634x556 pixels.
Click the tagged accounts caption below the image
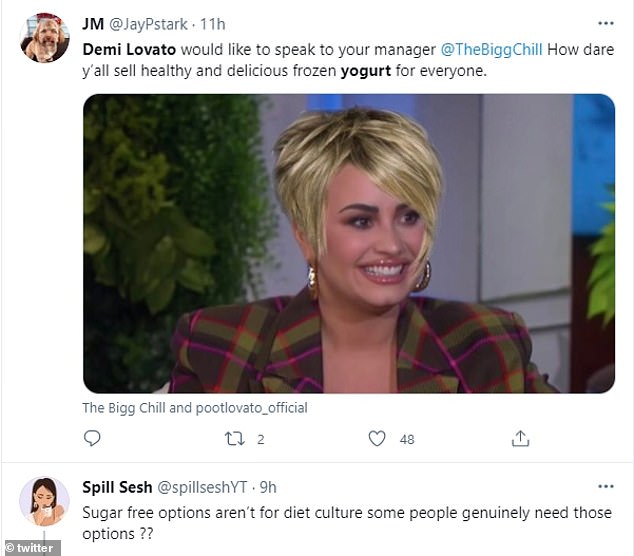click(195, 408)
